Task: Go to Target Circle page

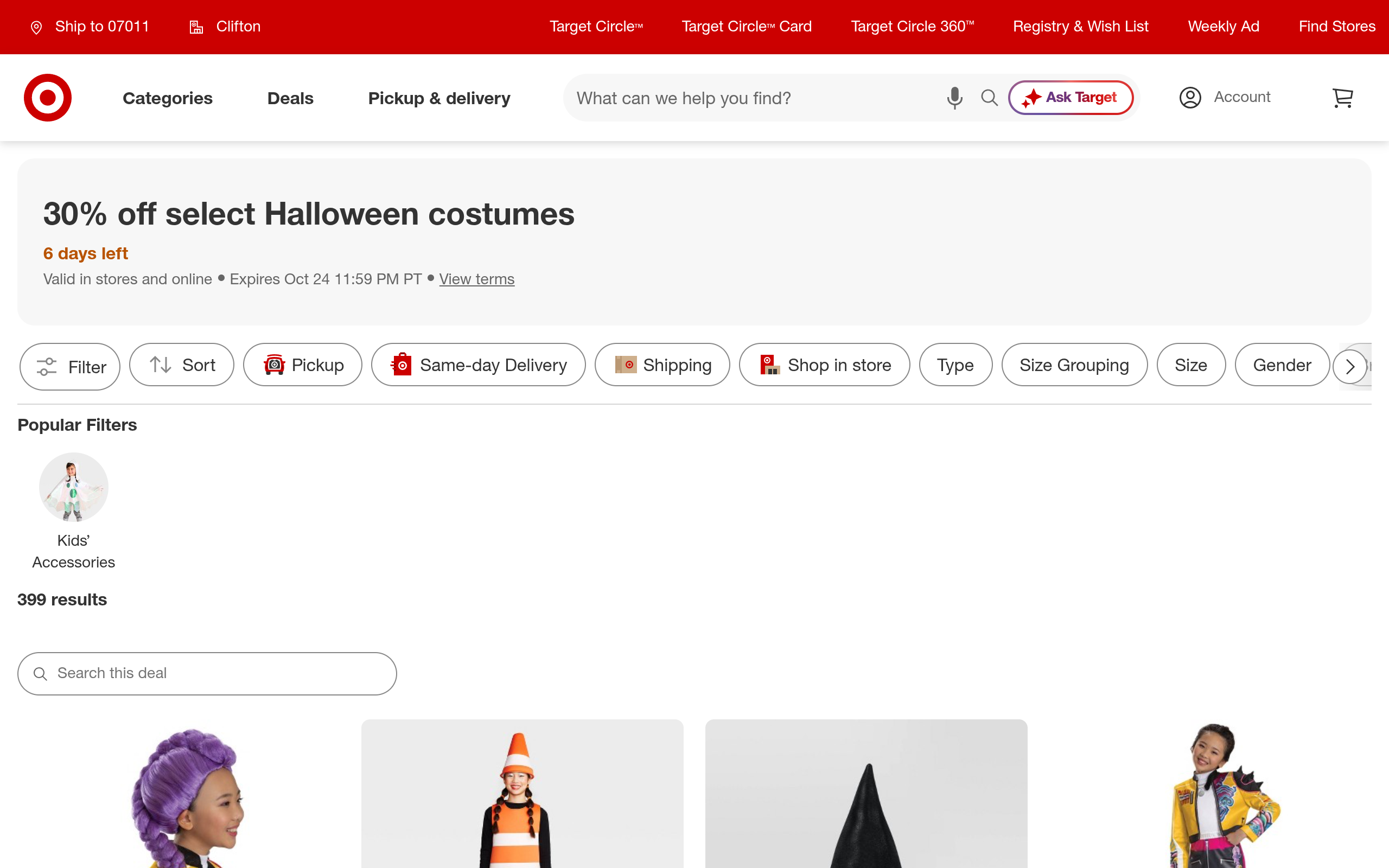Action: 596,27
